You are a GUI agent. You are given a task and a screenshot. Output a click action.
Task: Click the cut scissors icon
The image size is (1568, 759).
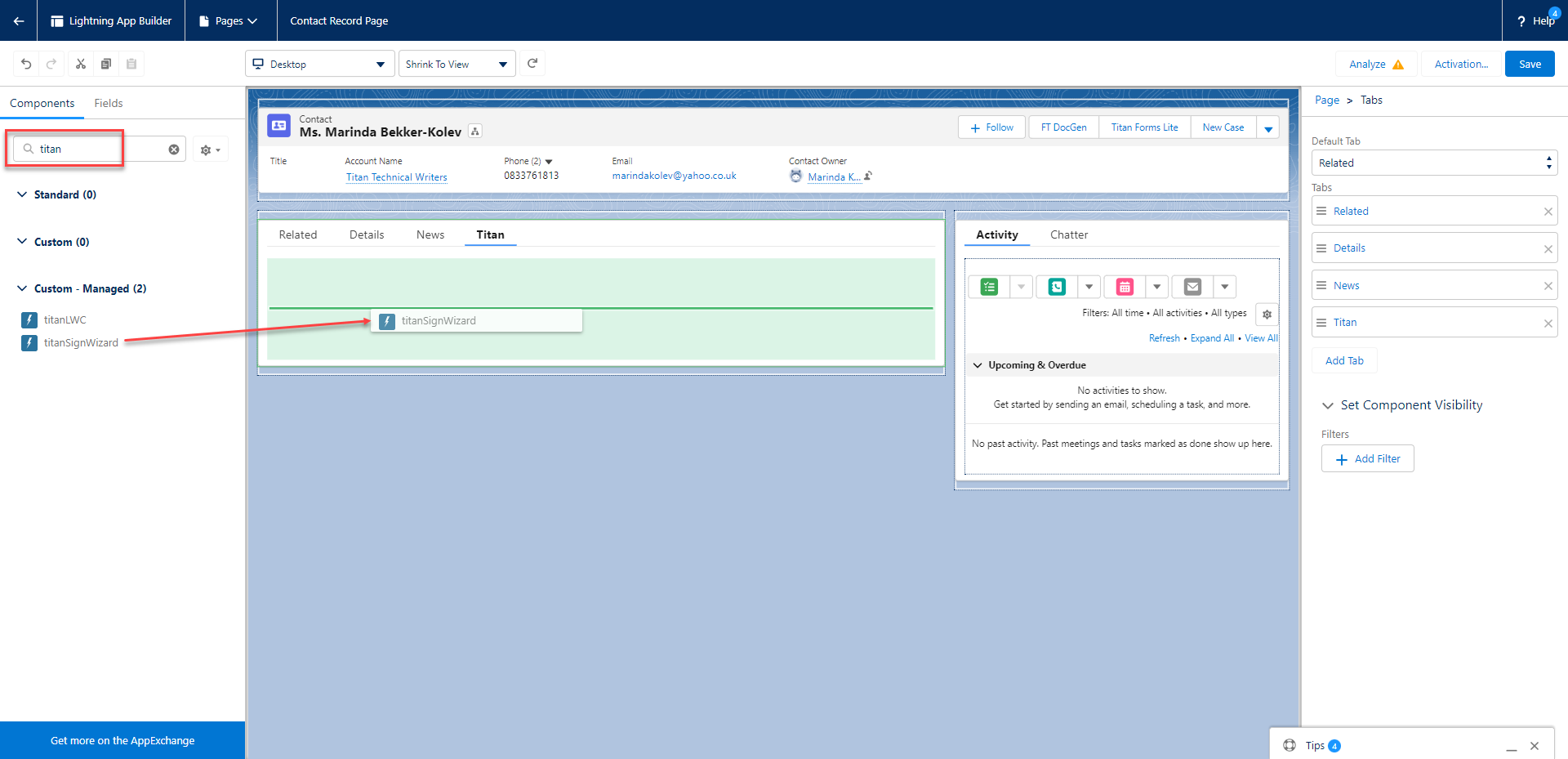pyautogui.click(x=81, y=64)
